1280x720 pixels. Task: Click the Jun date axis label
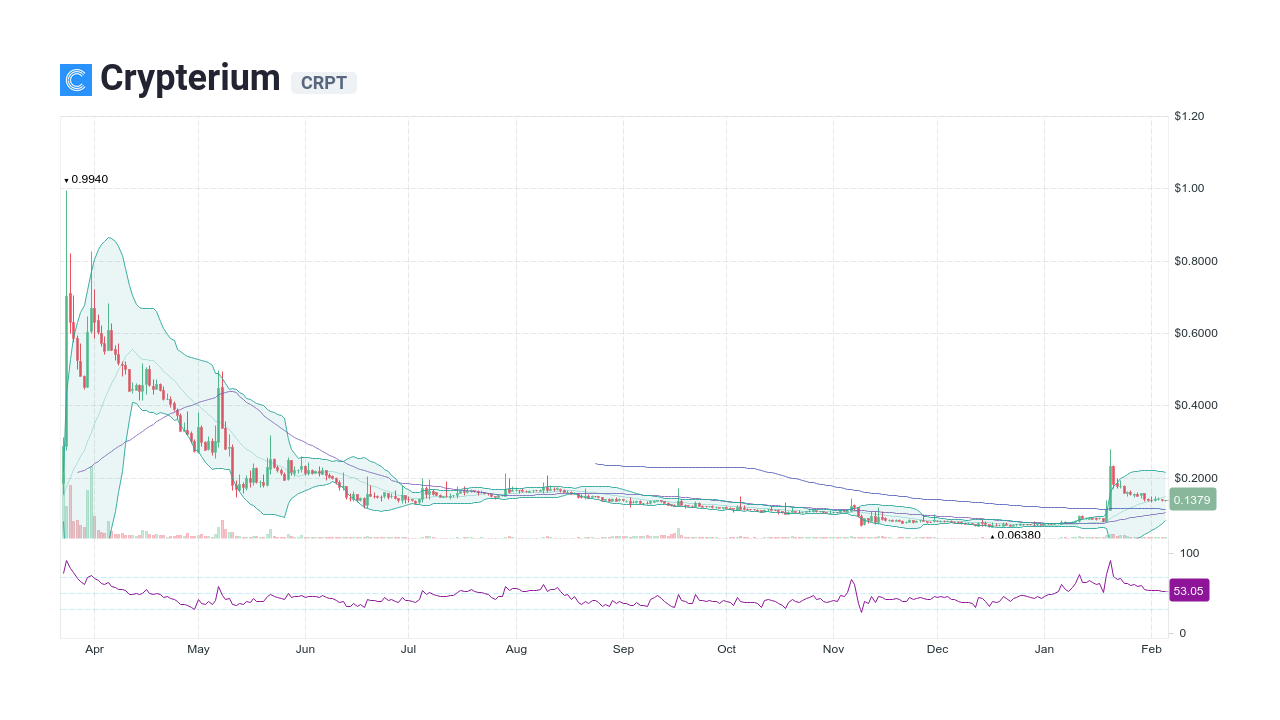306,649
